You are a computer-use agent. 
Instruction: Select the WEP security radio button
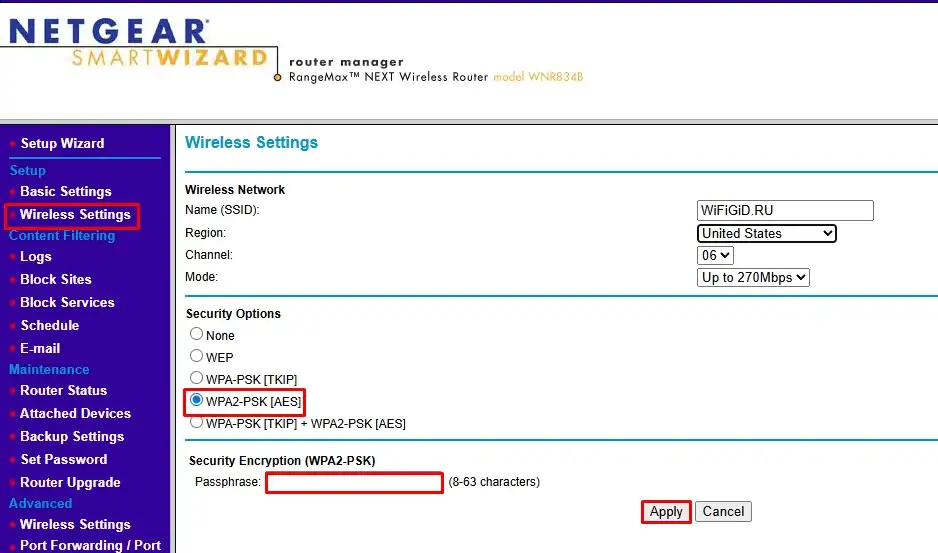tap(197, 355)
